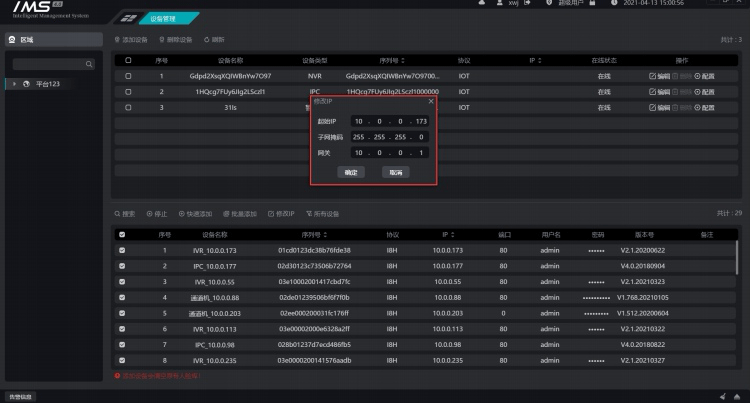Check the checkbox for device Gdpd2XsqXQIWBnYw7O97
This screenshot has height=403, width=750.
(x=127, y=76)
